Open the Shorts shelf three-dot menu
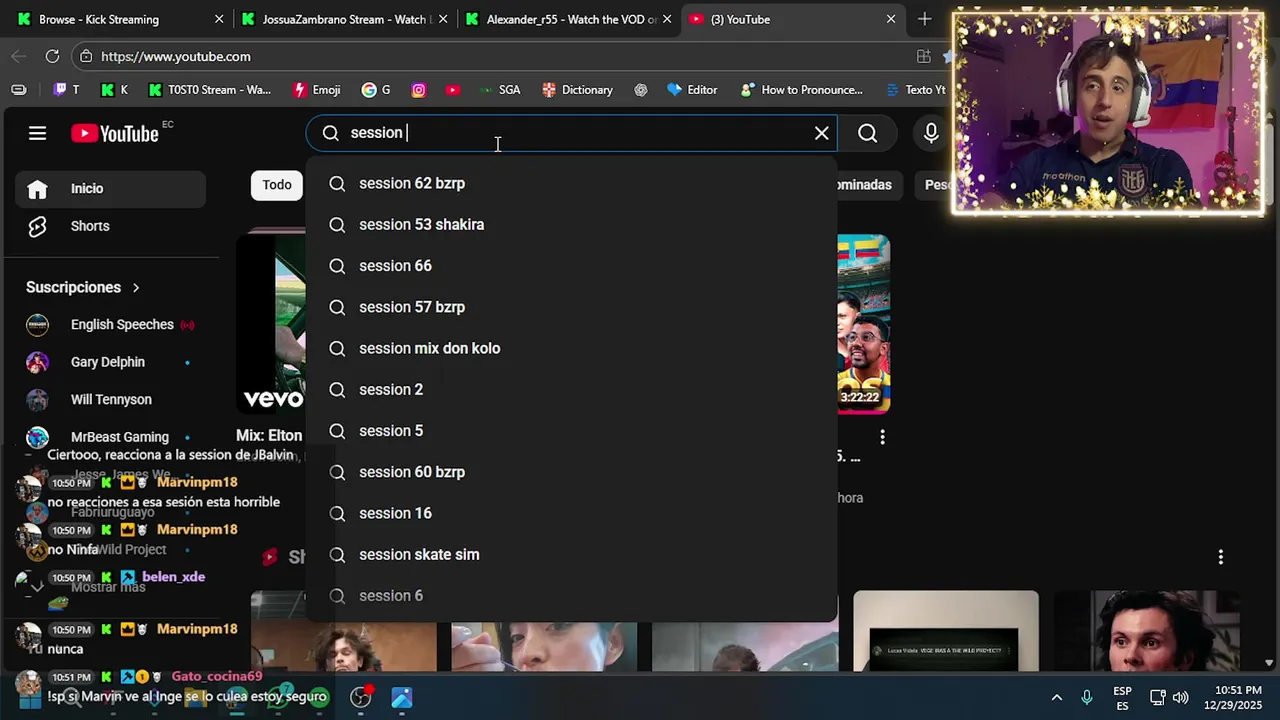This screenshot has height=720, width=1280. tap(1220, 557)
